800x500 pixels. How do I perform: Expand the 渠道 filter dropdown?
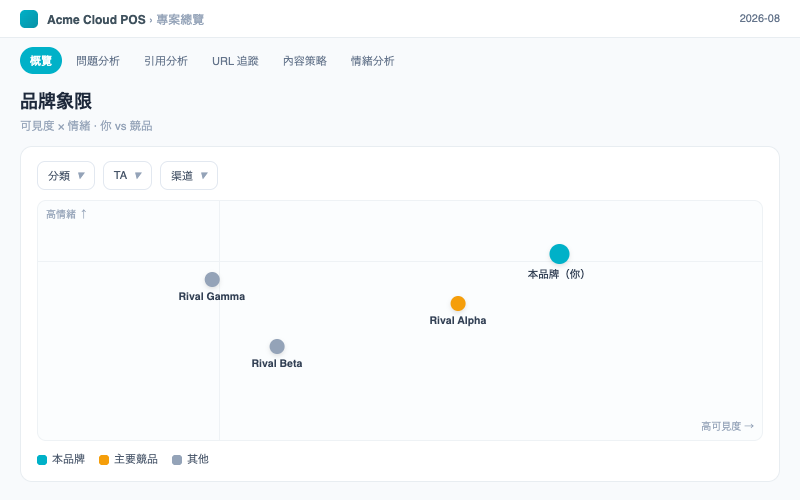(x=189, y=176)
